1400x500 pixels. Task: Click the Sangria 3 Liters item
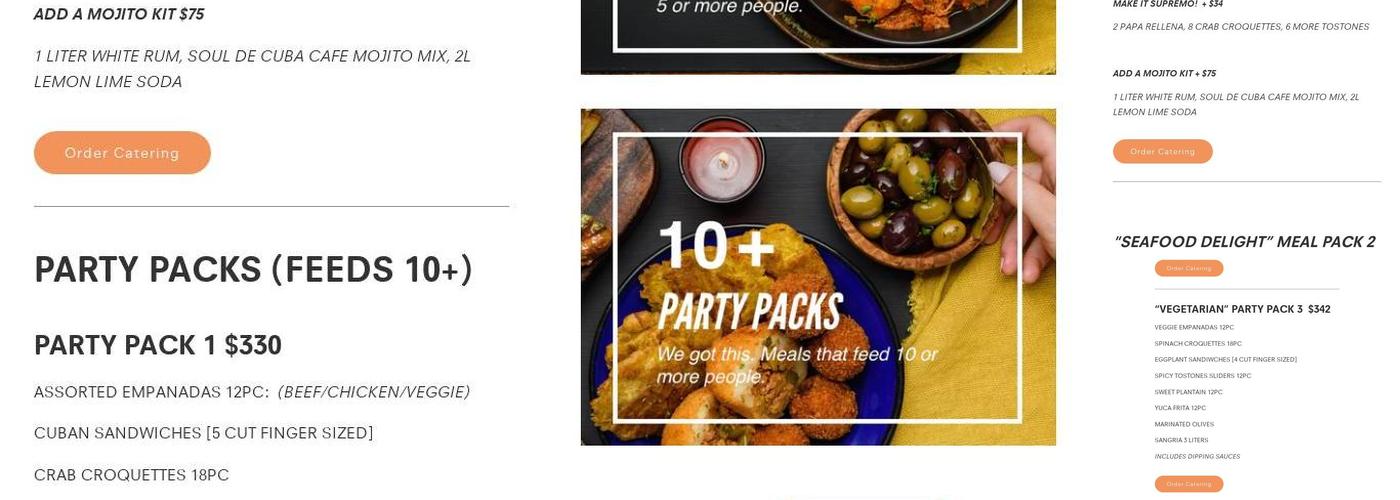(1181, 440)
